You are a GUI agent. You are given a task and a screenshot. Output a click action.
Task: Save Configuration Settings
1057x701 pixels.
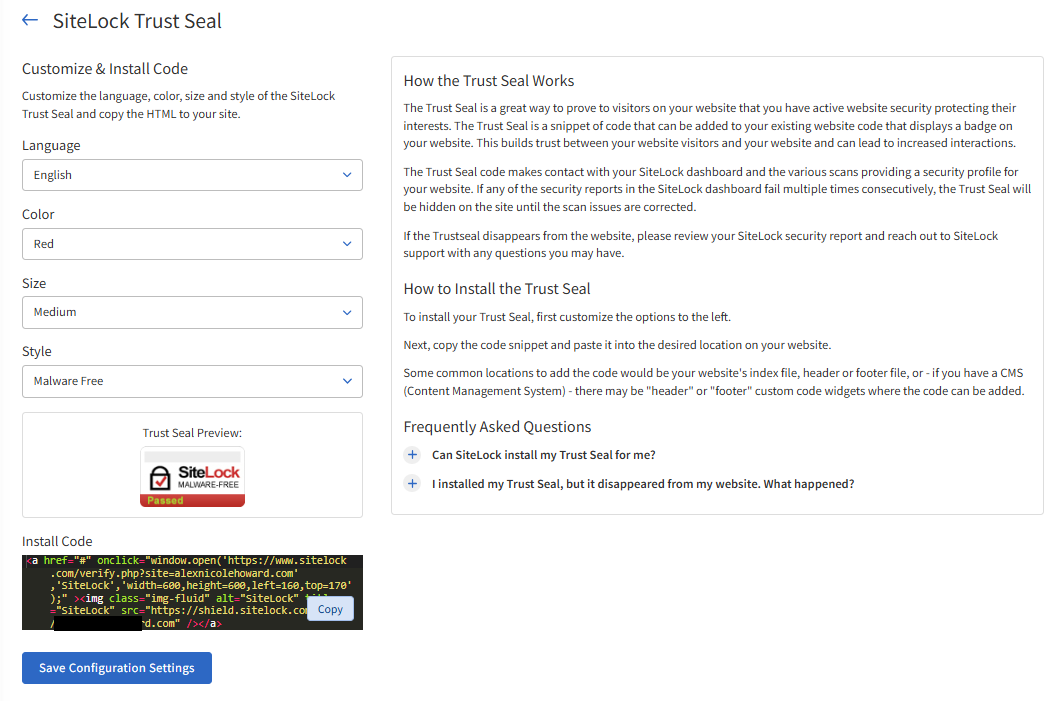(117, 668)
